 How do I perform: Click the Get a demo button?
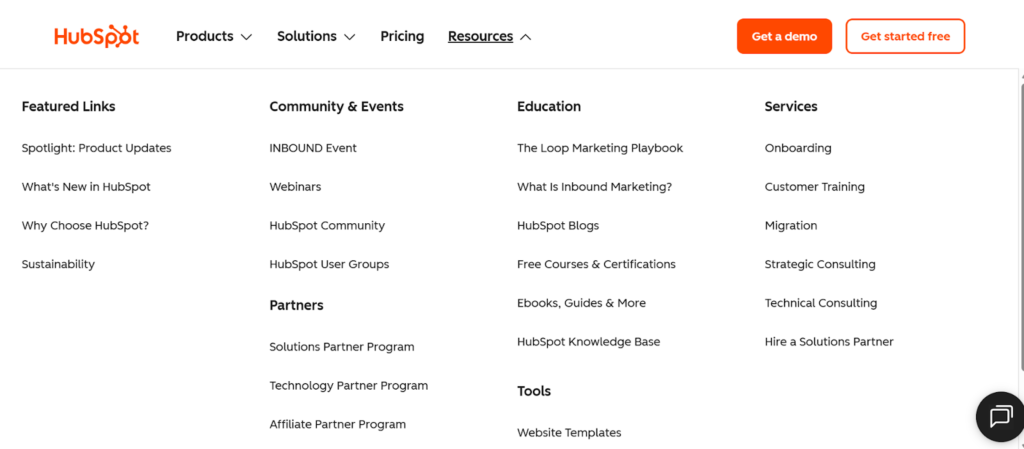coord(784,36)
